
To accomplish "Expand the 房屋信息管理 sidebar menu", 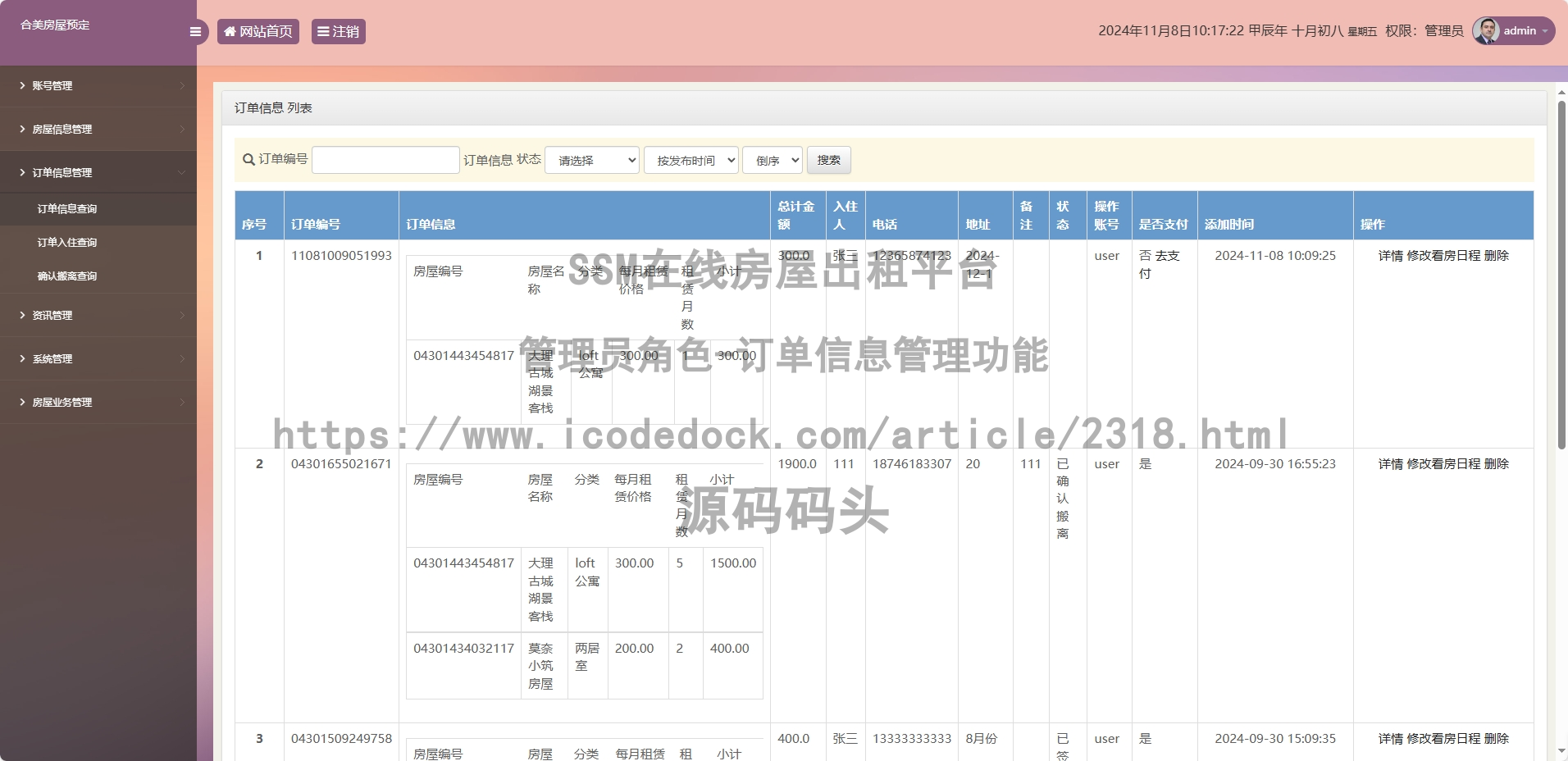I will click(98, 129).
